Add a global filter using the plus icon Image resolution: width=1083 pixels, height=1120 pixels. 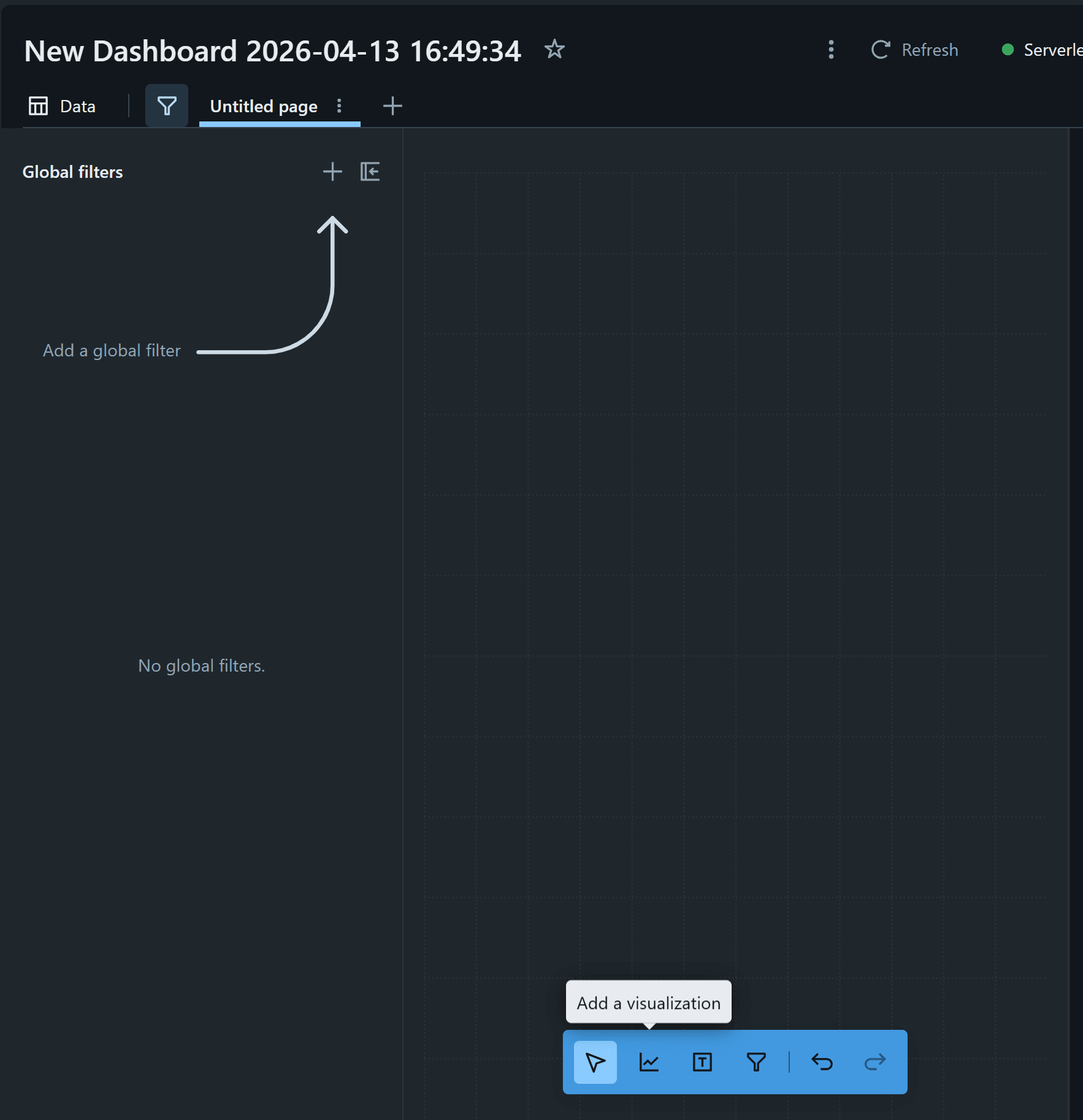point(332,172)
